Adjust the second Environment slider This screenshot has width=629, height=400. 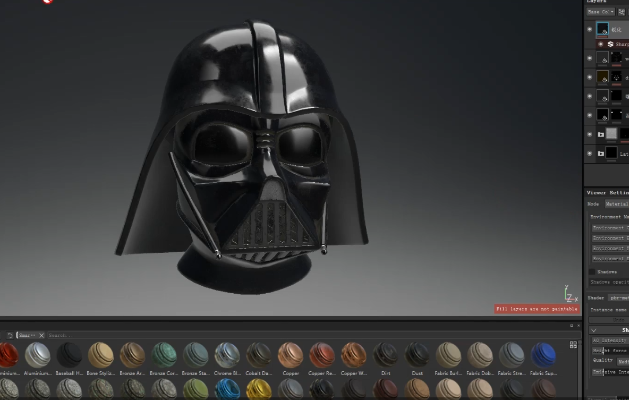[611, 238]
